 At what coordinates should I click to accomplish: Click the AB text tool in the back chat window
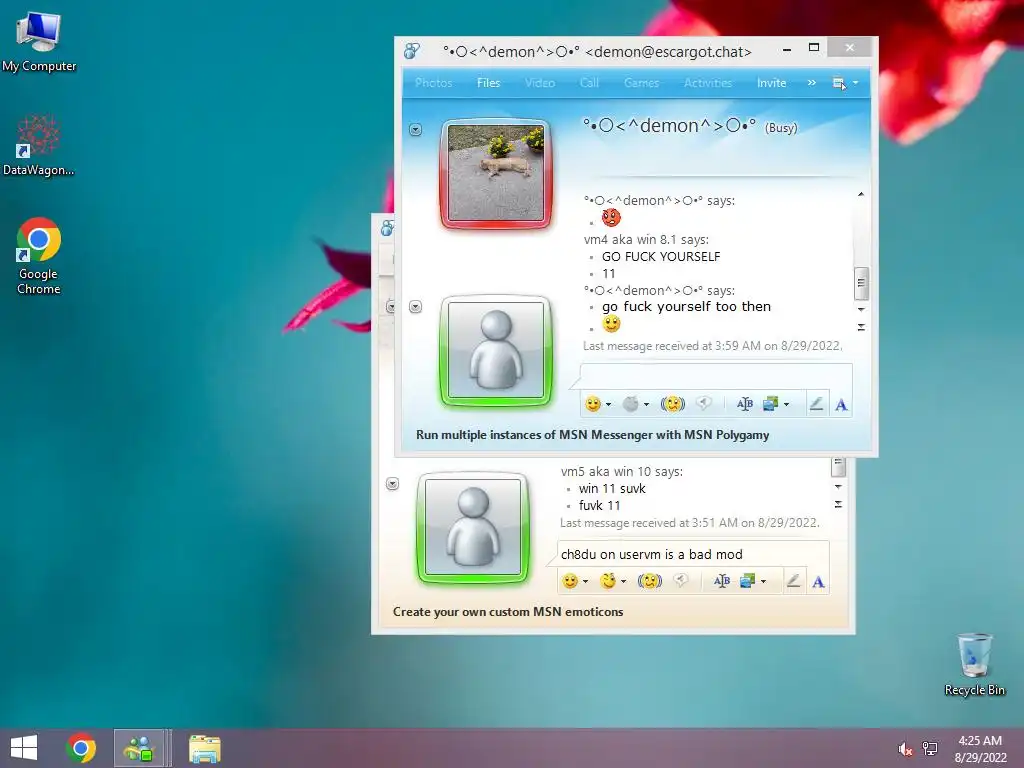pos(722,581)
